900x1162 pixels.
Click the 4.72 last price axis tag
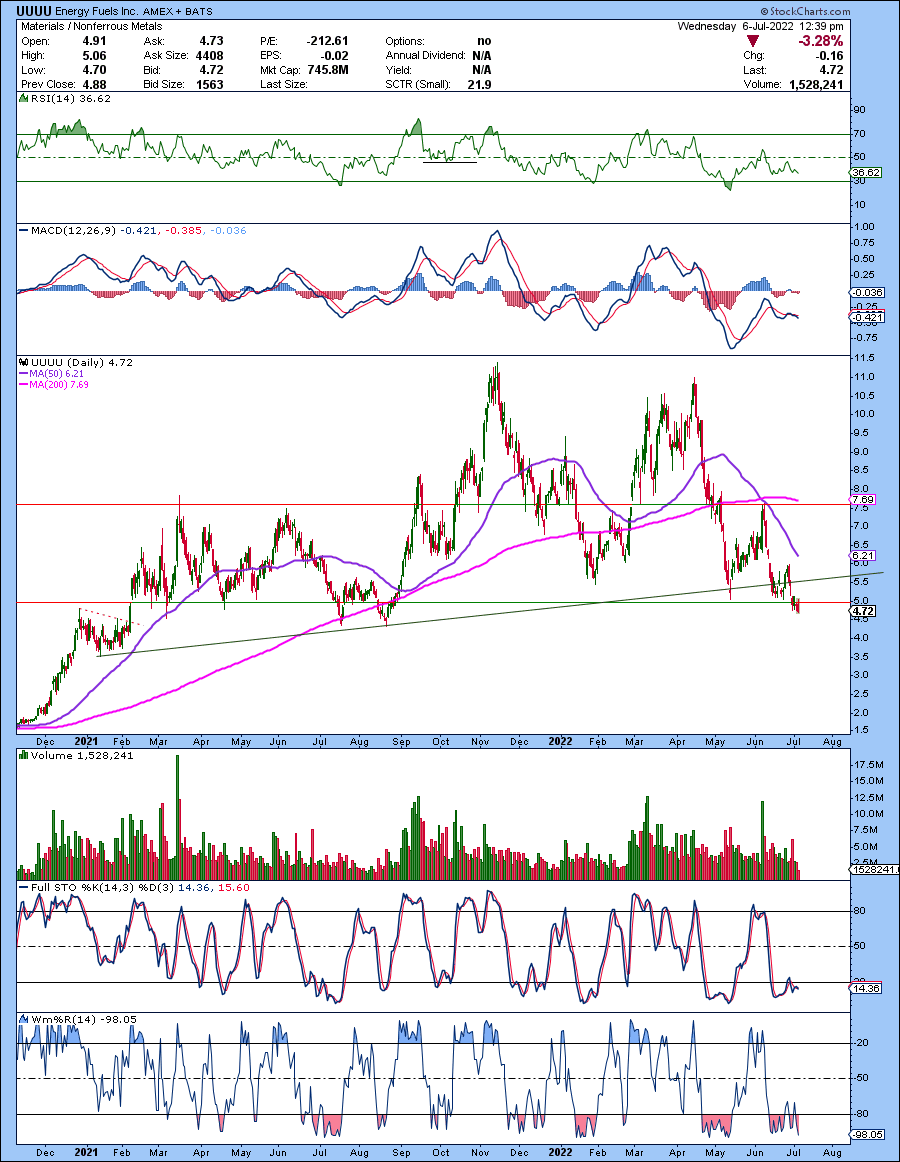pyautogui.click(x=864, y=611)
